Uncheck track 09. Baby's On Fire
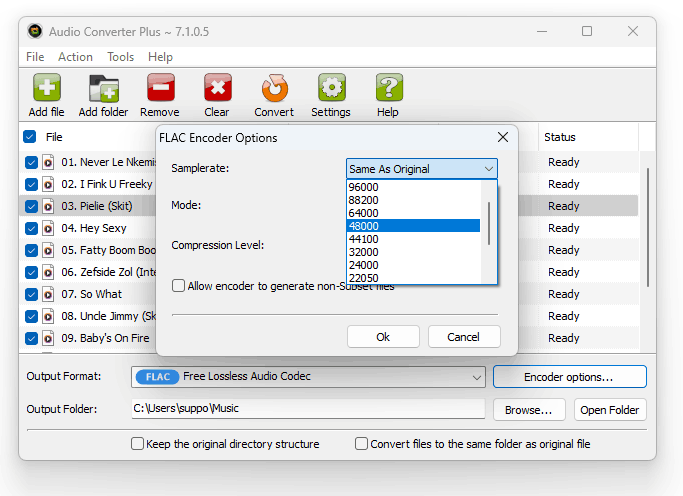The image size is (683, 496). pos(31,338)
